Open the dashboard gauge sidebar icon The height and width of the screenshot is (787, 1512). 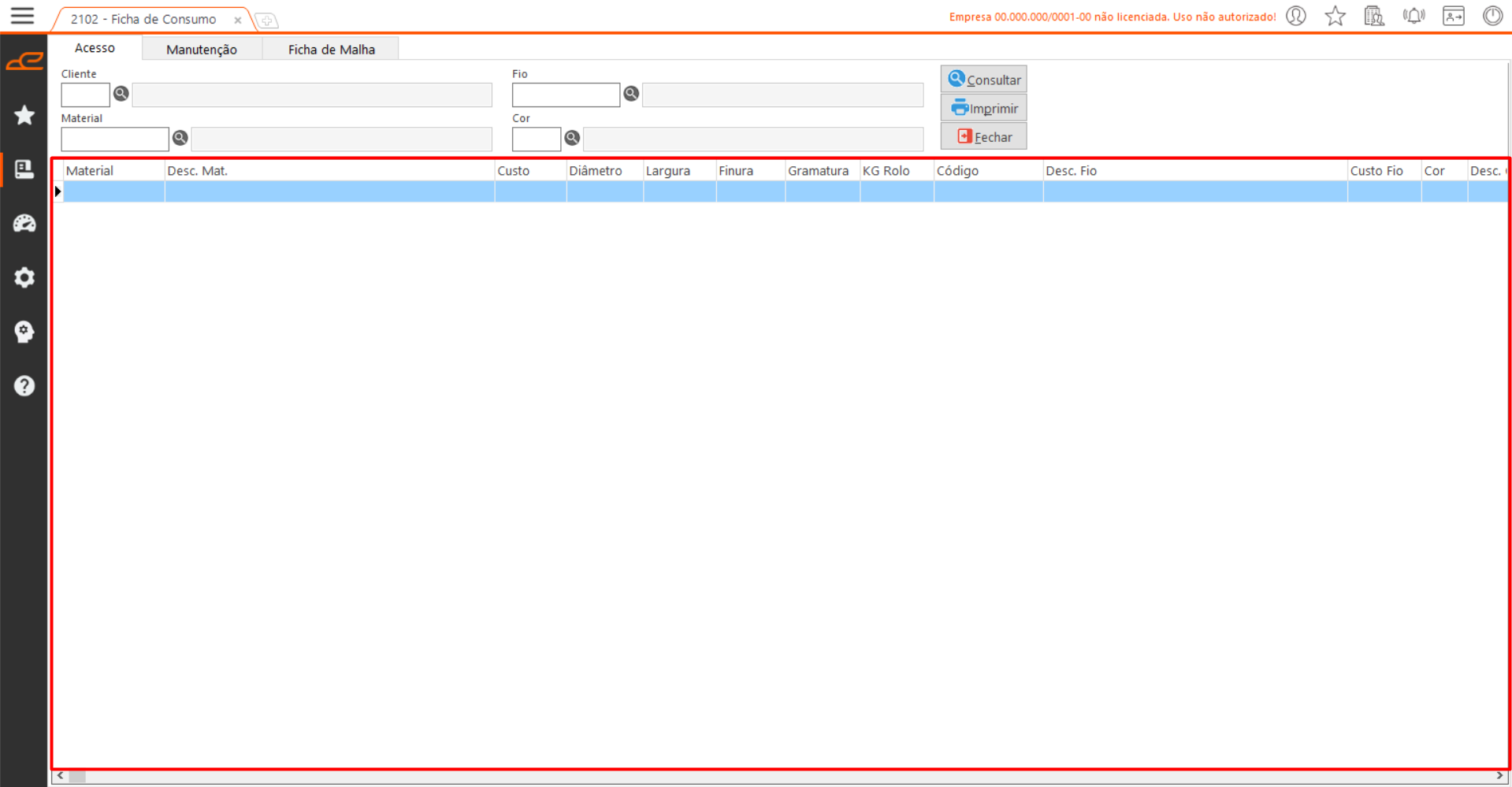pos(24,224)
